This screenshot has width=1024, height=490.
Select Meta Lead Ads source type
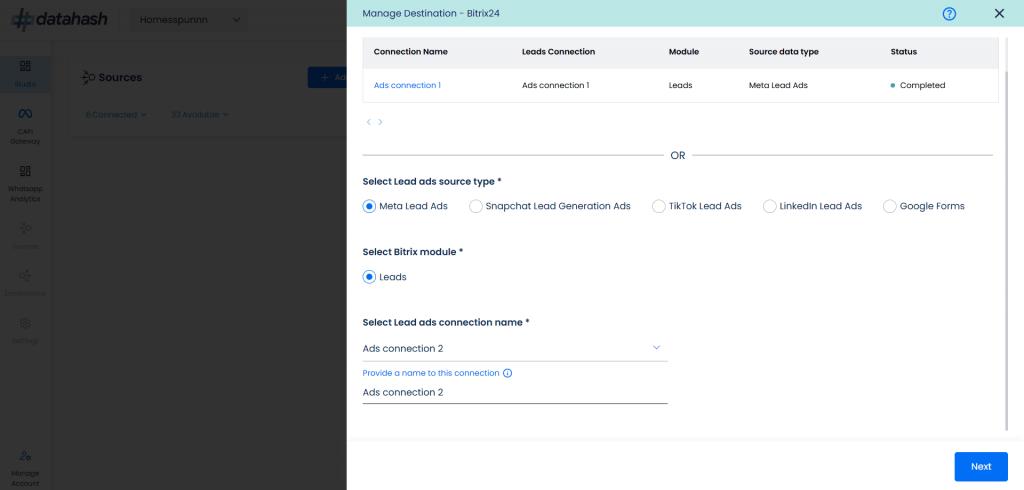(x=369, y=206)
